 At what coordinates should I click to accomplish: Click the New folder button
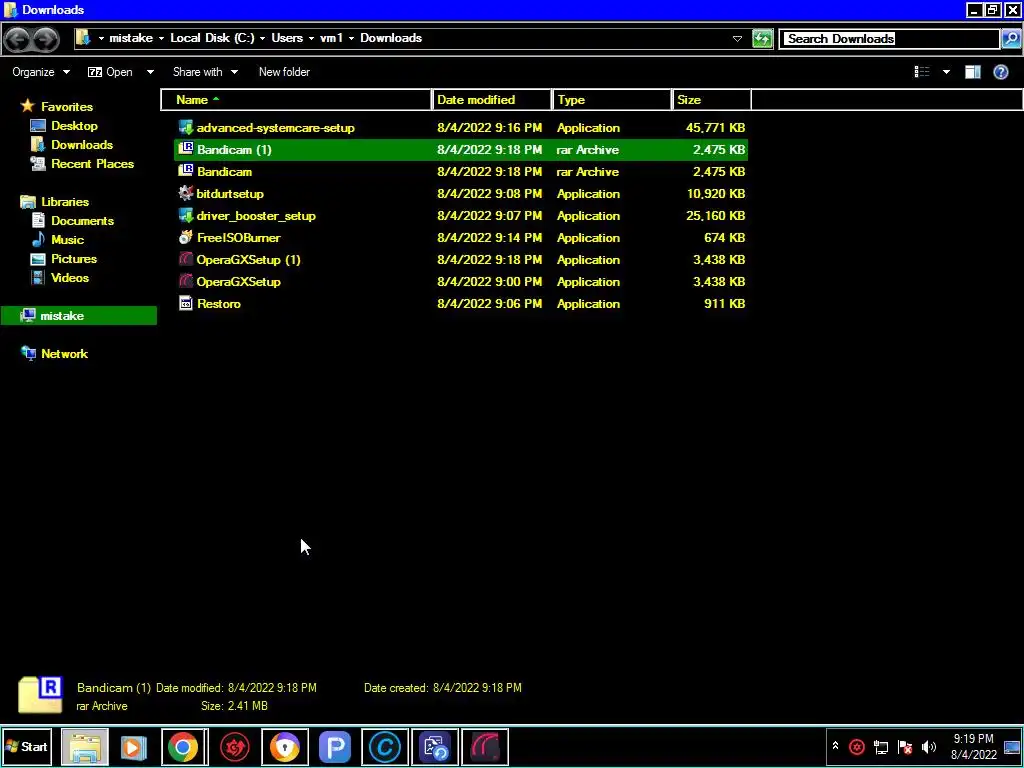coord(284,72)
